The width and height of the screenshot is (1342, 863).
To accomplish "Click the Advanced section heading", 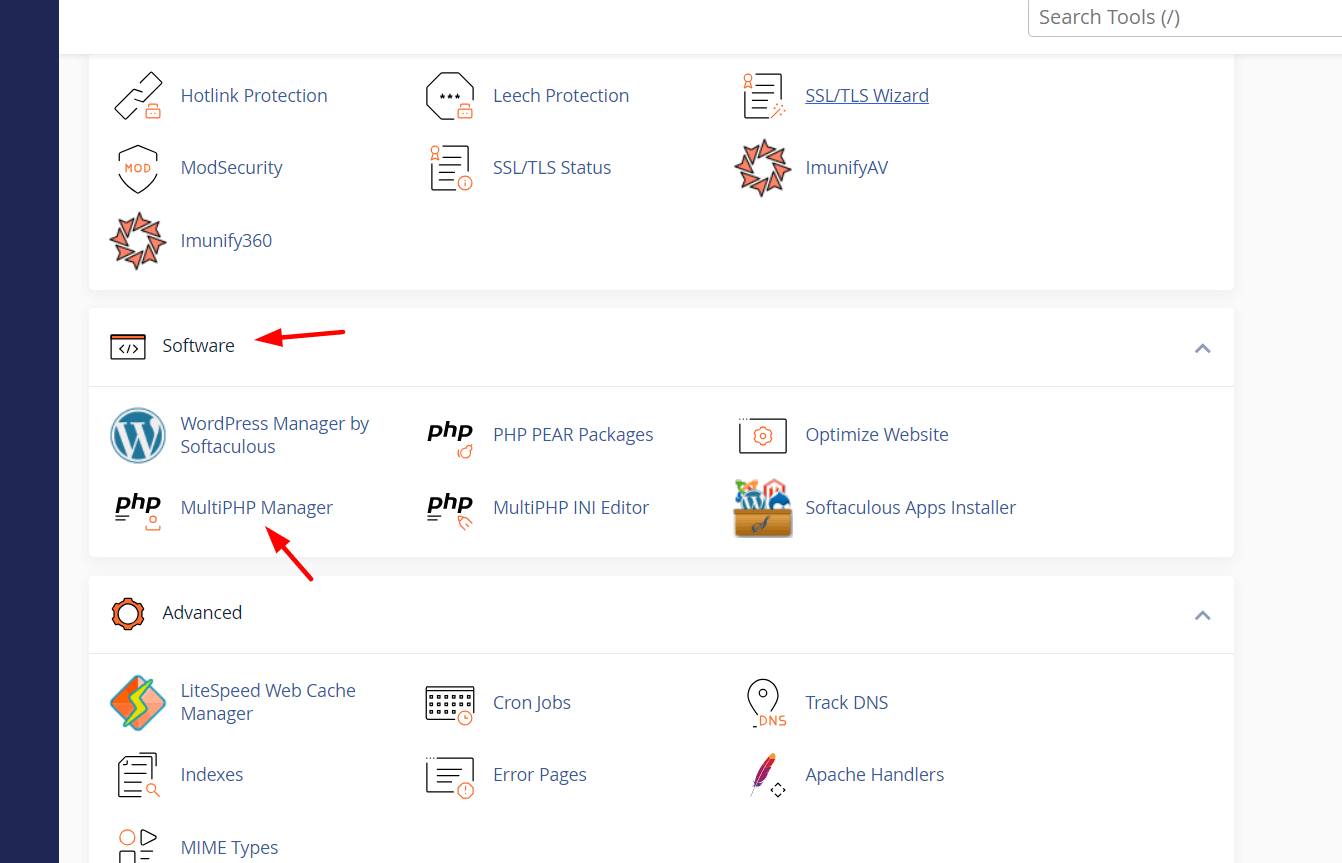I will tap(202, 613).
